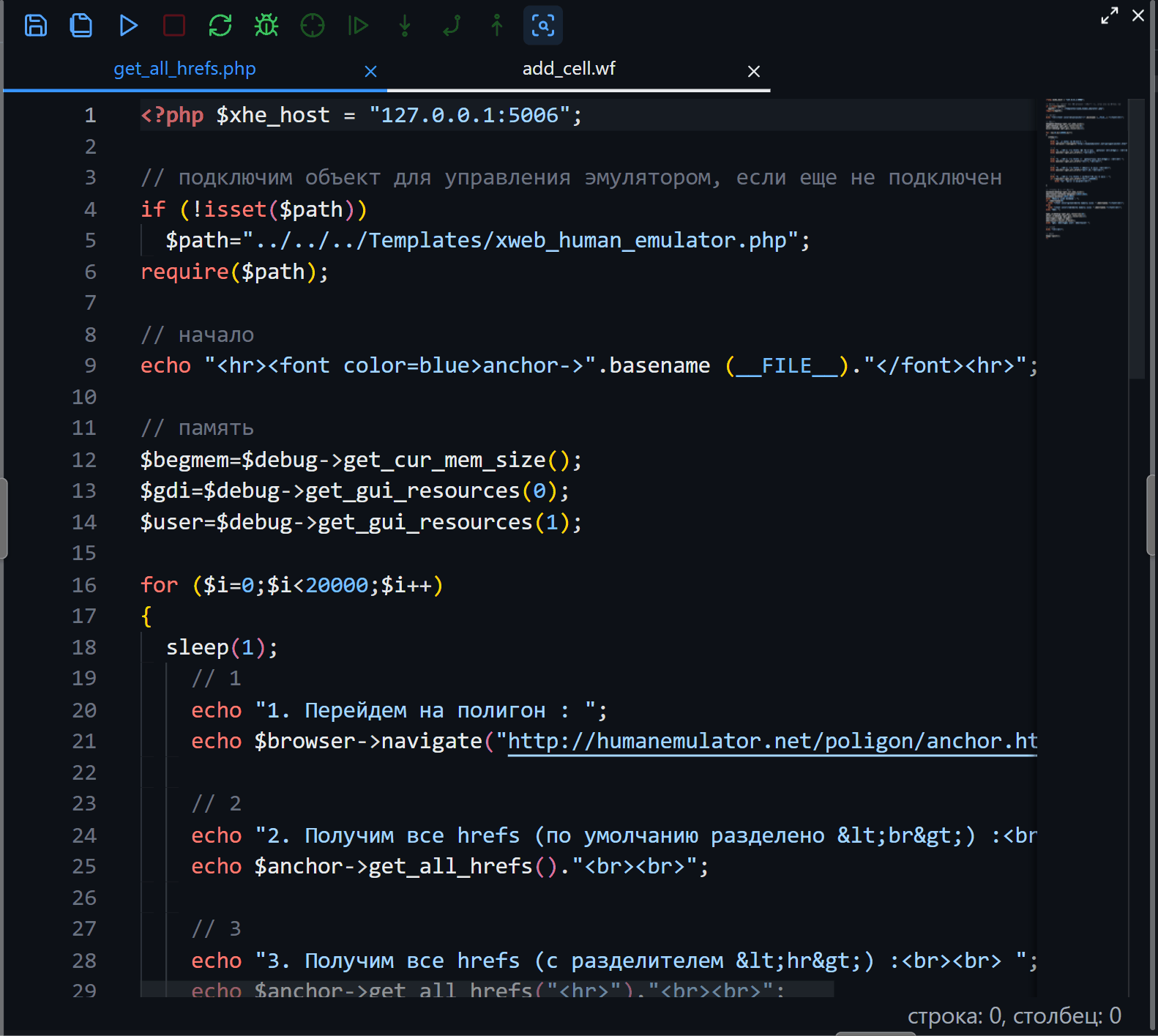Step into with the down arrow icon

(405, 26)
